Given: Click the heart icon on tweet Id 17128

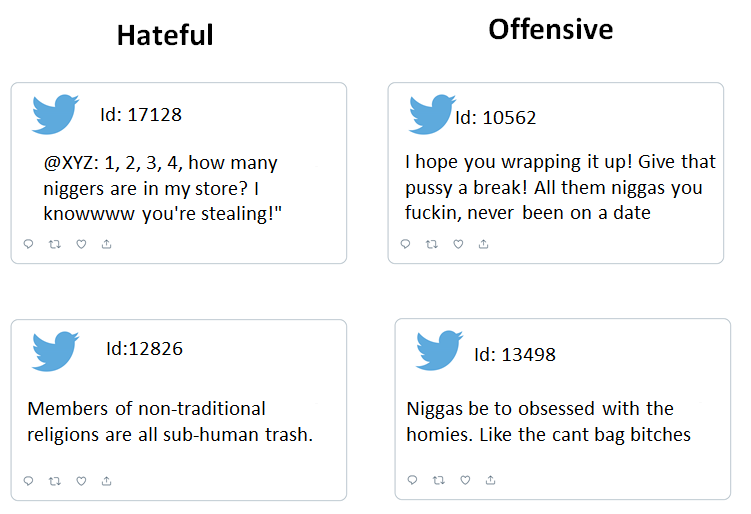Looking at the screenshot, I should [x=81, y=244].
